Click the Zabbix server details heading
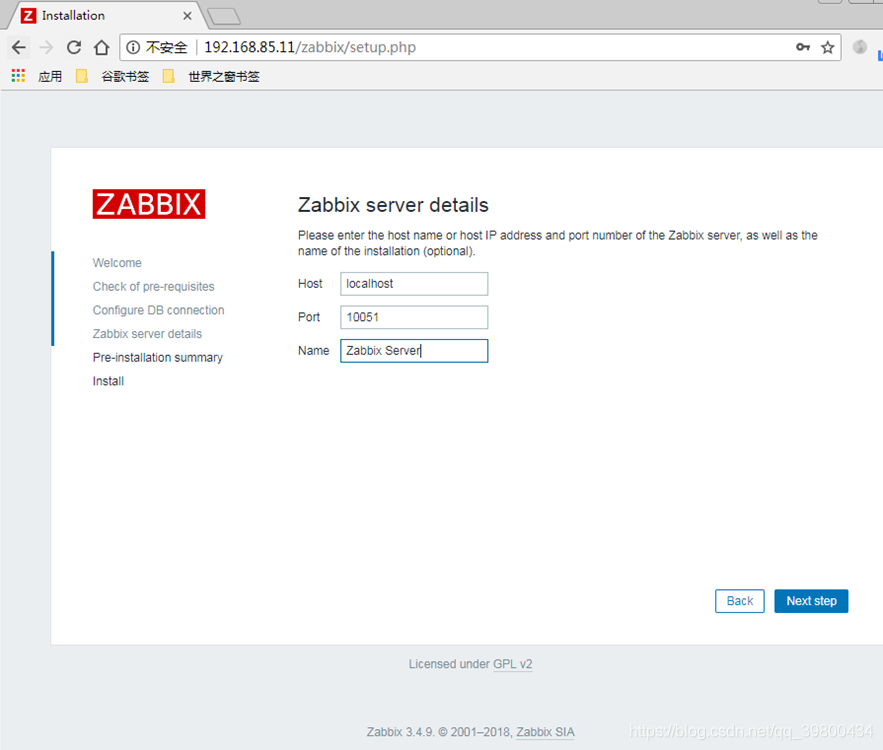 point(393,205)
